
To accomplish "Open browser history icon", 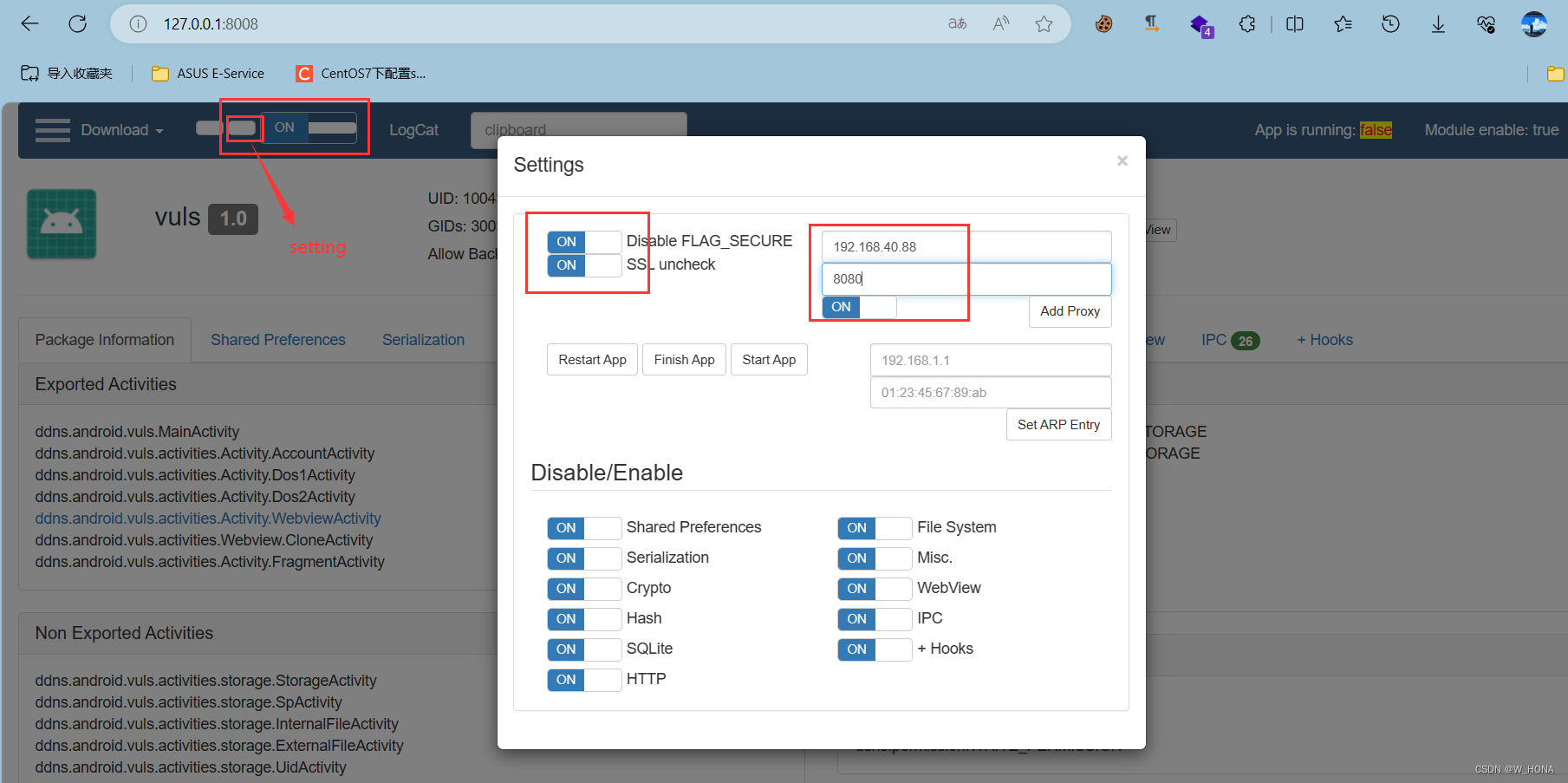I will click(1390, 23).
